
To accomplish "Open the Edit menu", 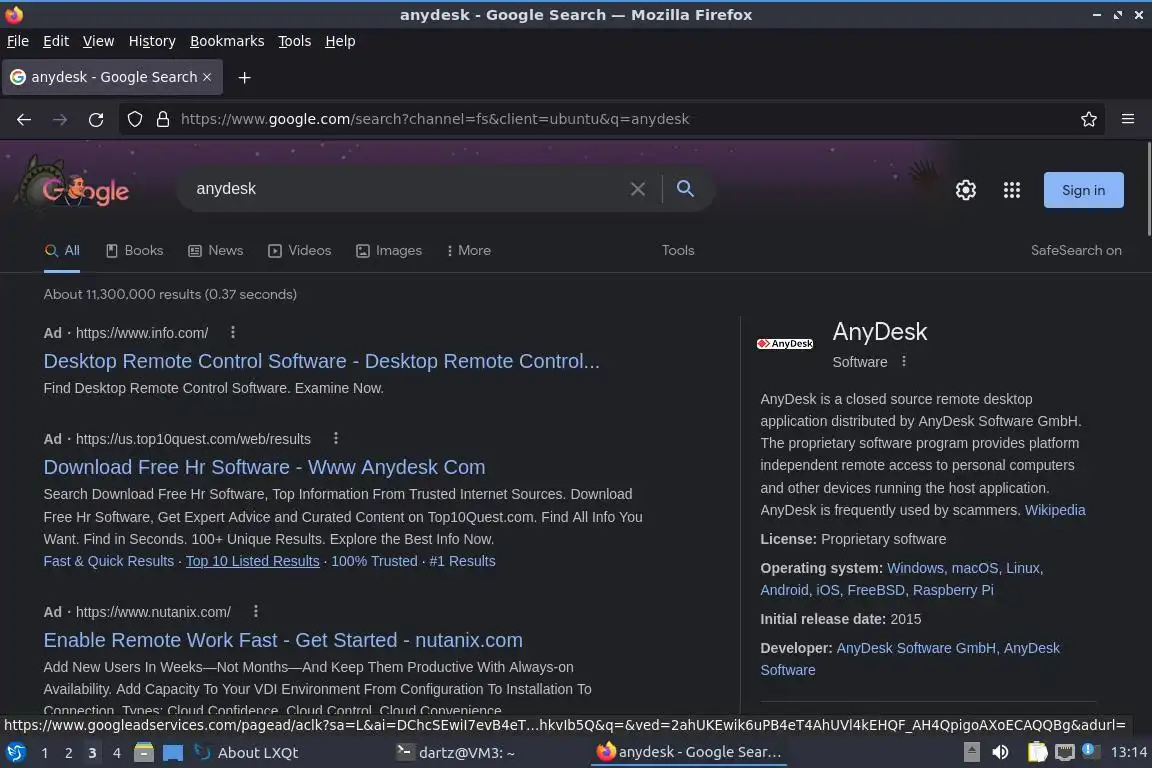I will pyautogui.click(x=56, y=41).
